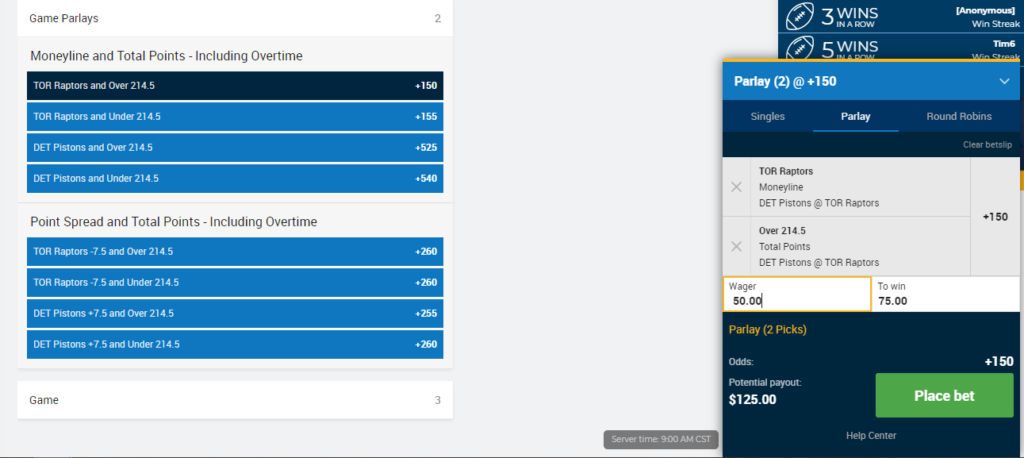Open the Help Center link
The width and height of the screenshot is (1024, 458).
click(x=871, y=435)
